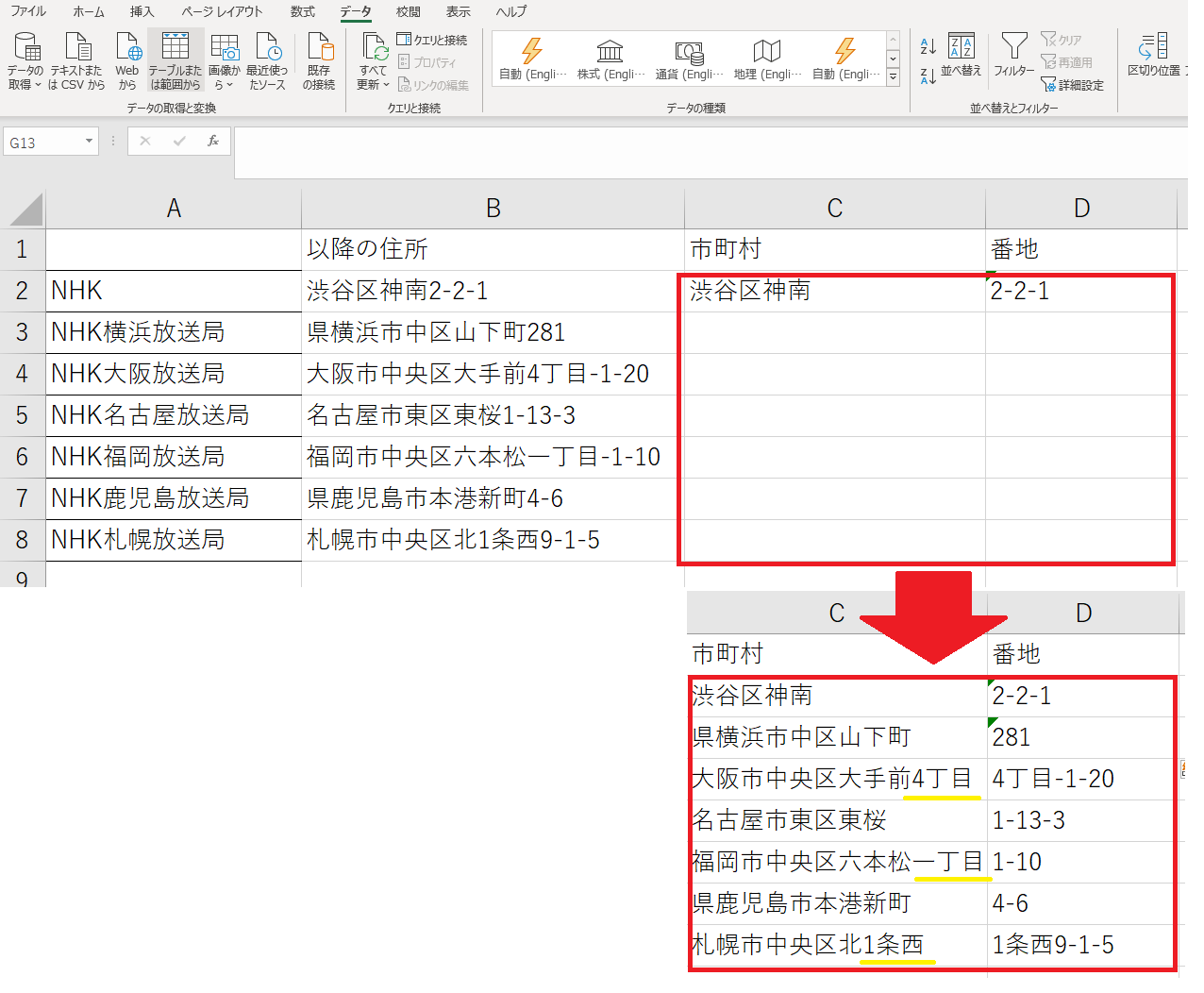Click リンクの編集 (Edit Links)

pyautogui.click(x=433, y=85)
